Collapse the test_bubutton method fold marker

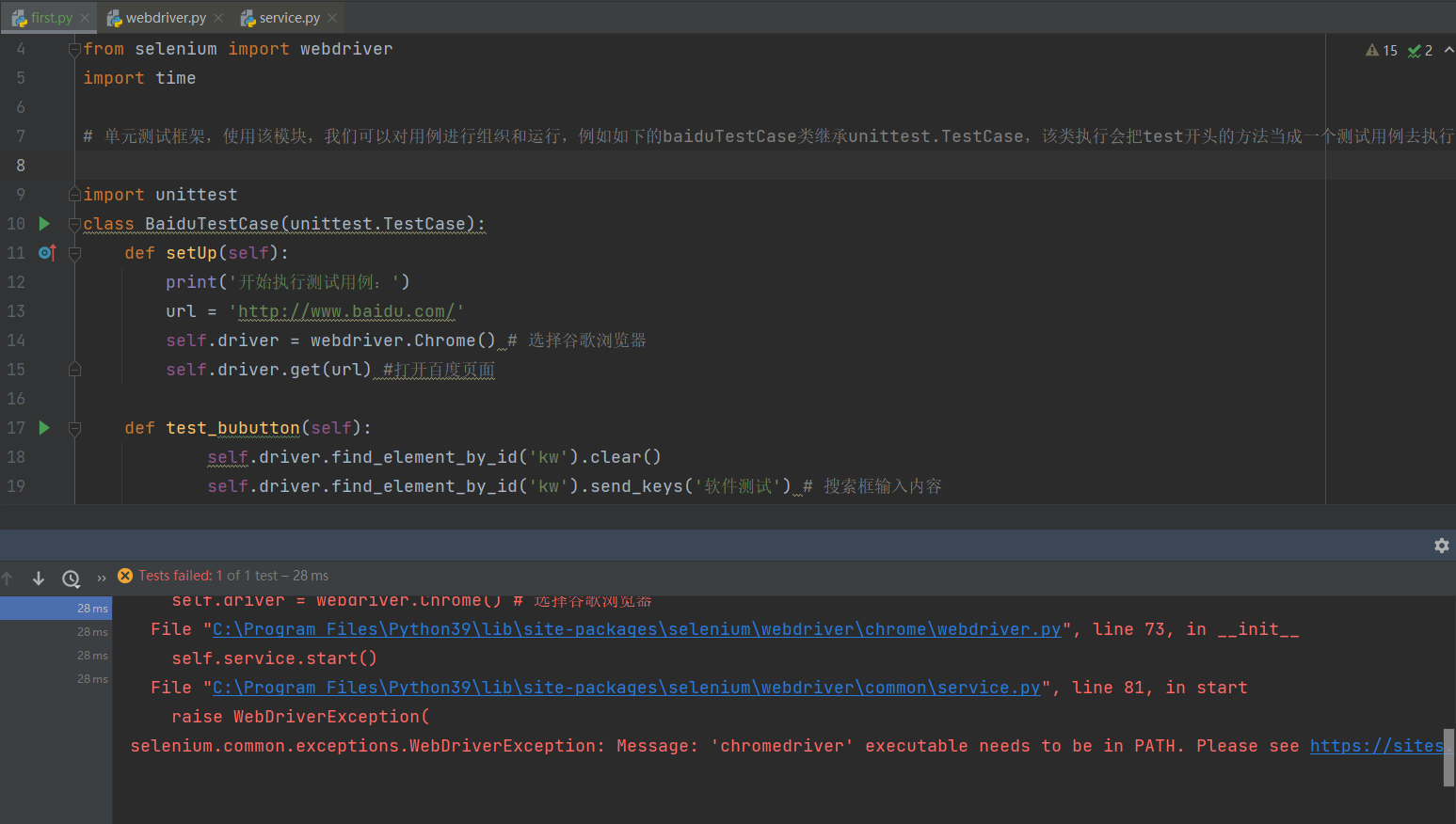click(x=74, y=428)
